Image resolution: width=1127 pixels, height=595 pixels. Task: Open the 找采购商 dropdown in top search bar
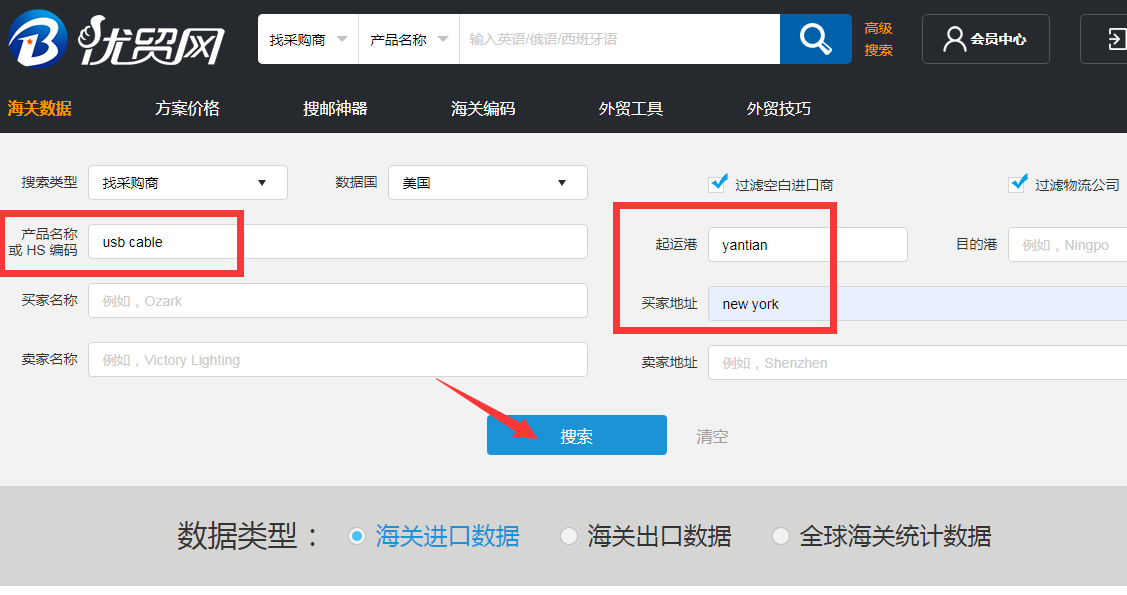tap(308, 40)
